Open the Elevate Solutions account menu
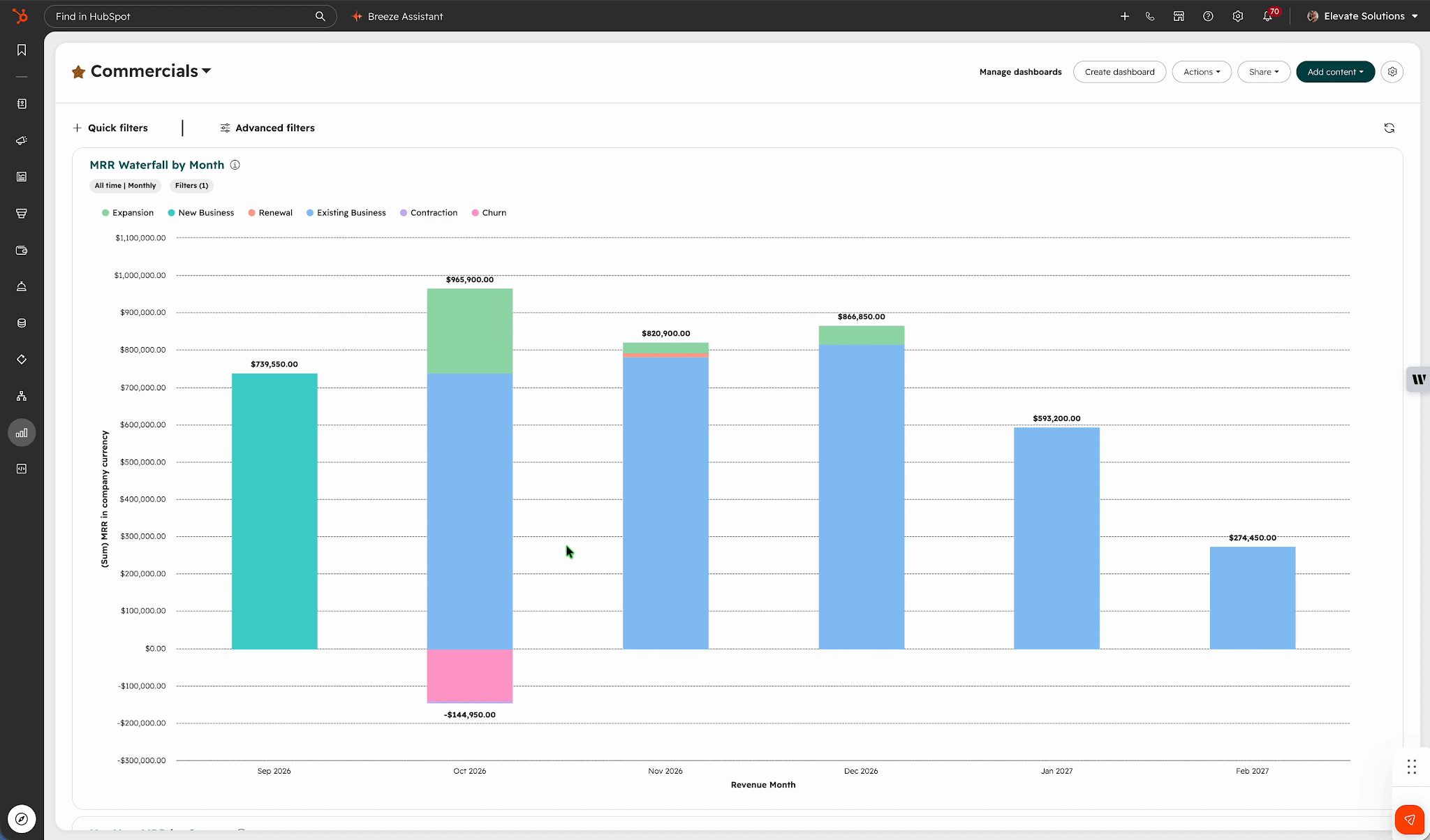 click(x=1362, y=16)
